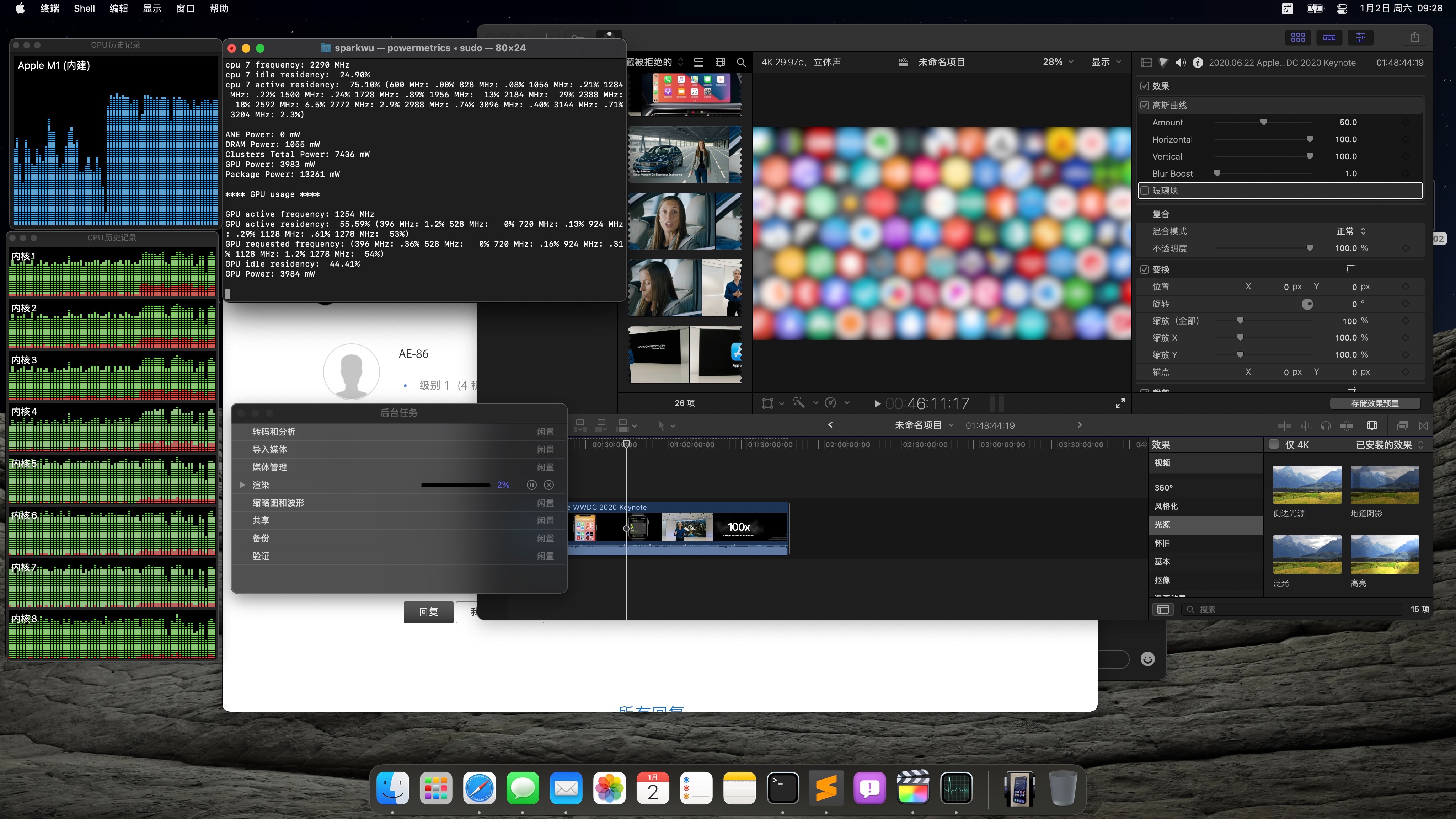Click the 回复 button
The height and width of the screenshot is (819, 1456).
point(428,611)
